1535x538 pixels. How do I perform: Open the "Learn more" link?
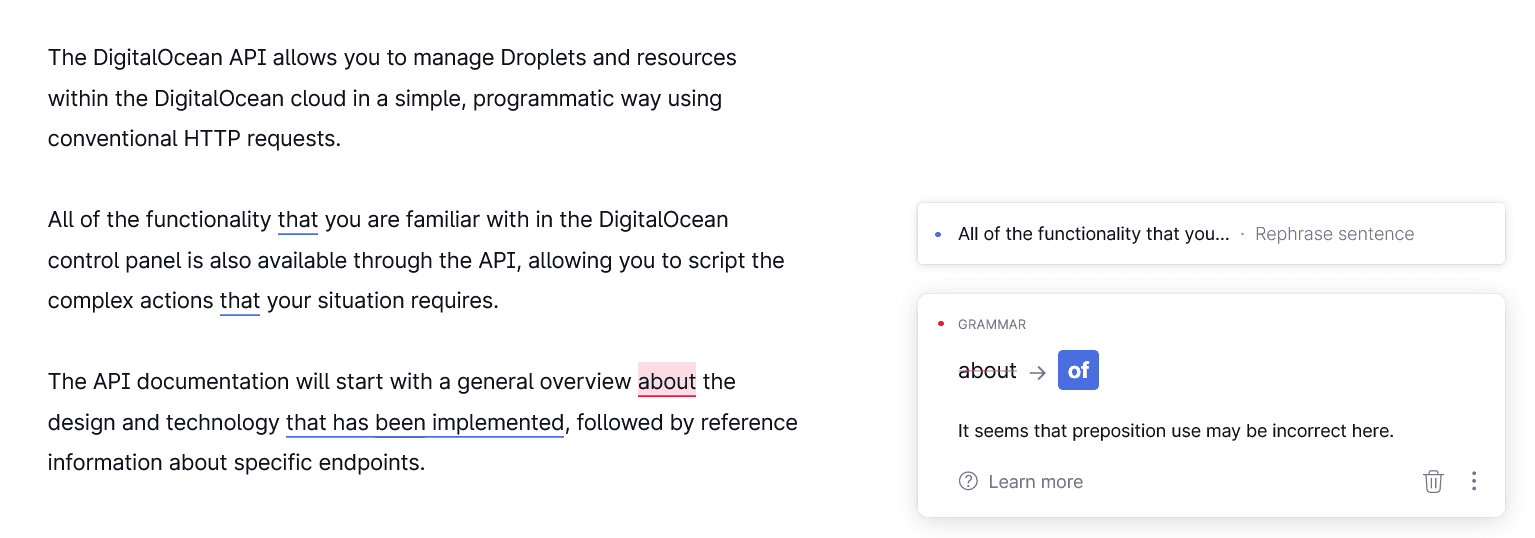[x=1035, y=482]
